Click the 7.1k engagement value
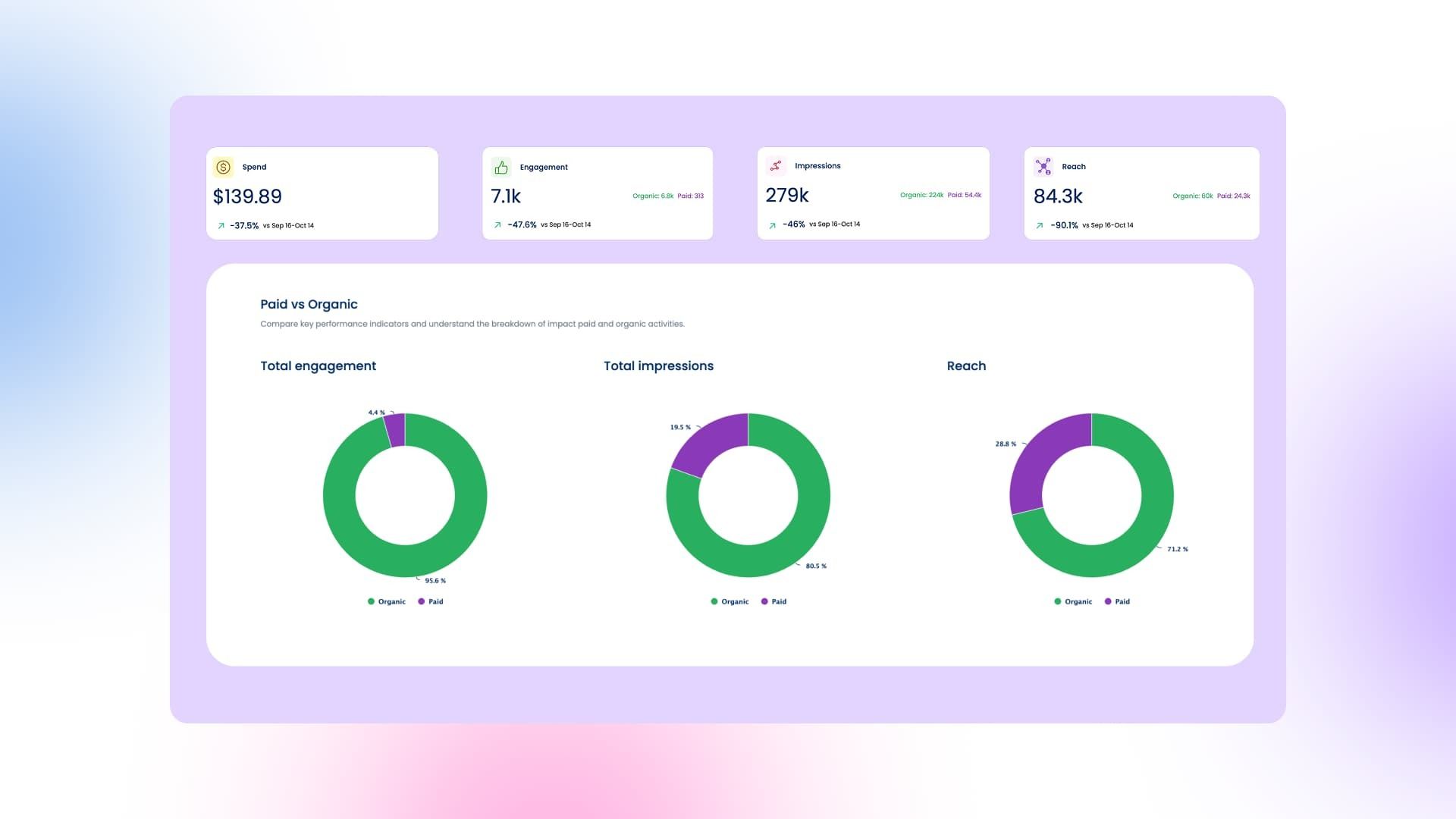 pos(506,196)
